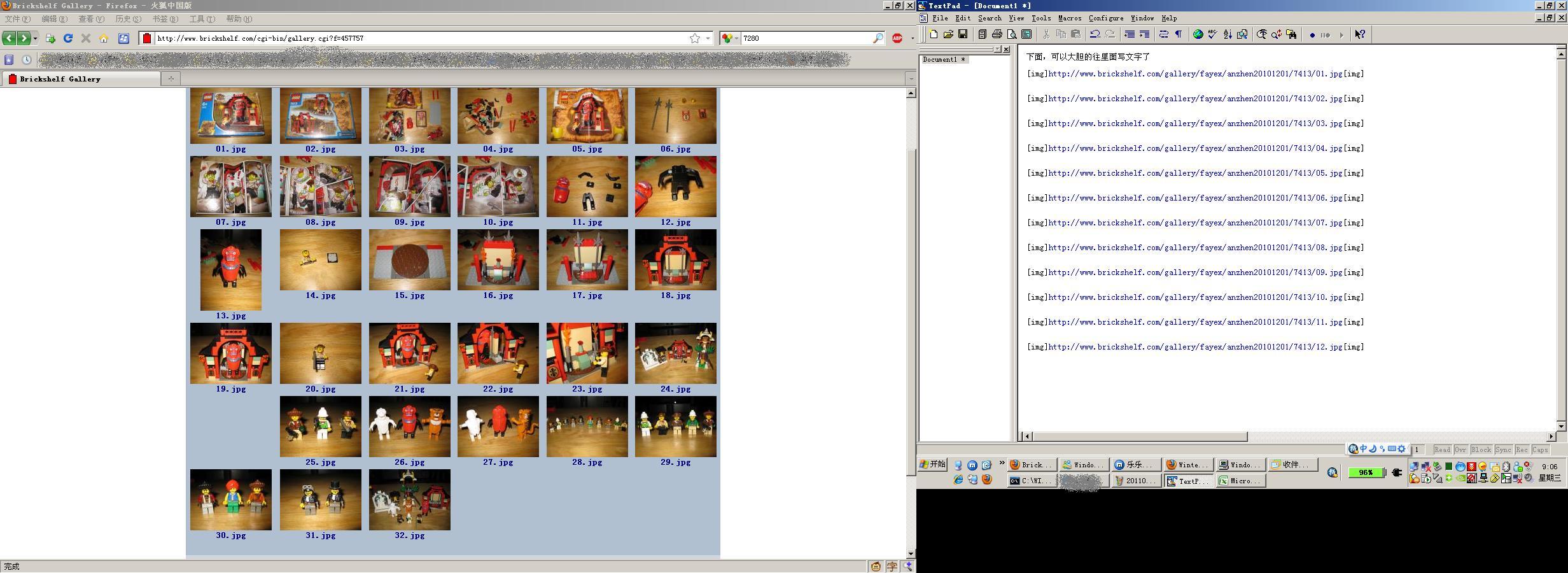Select Document1 in TextPad document selector

click(944, 60)
